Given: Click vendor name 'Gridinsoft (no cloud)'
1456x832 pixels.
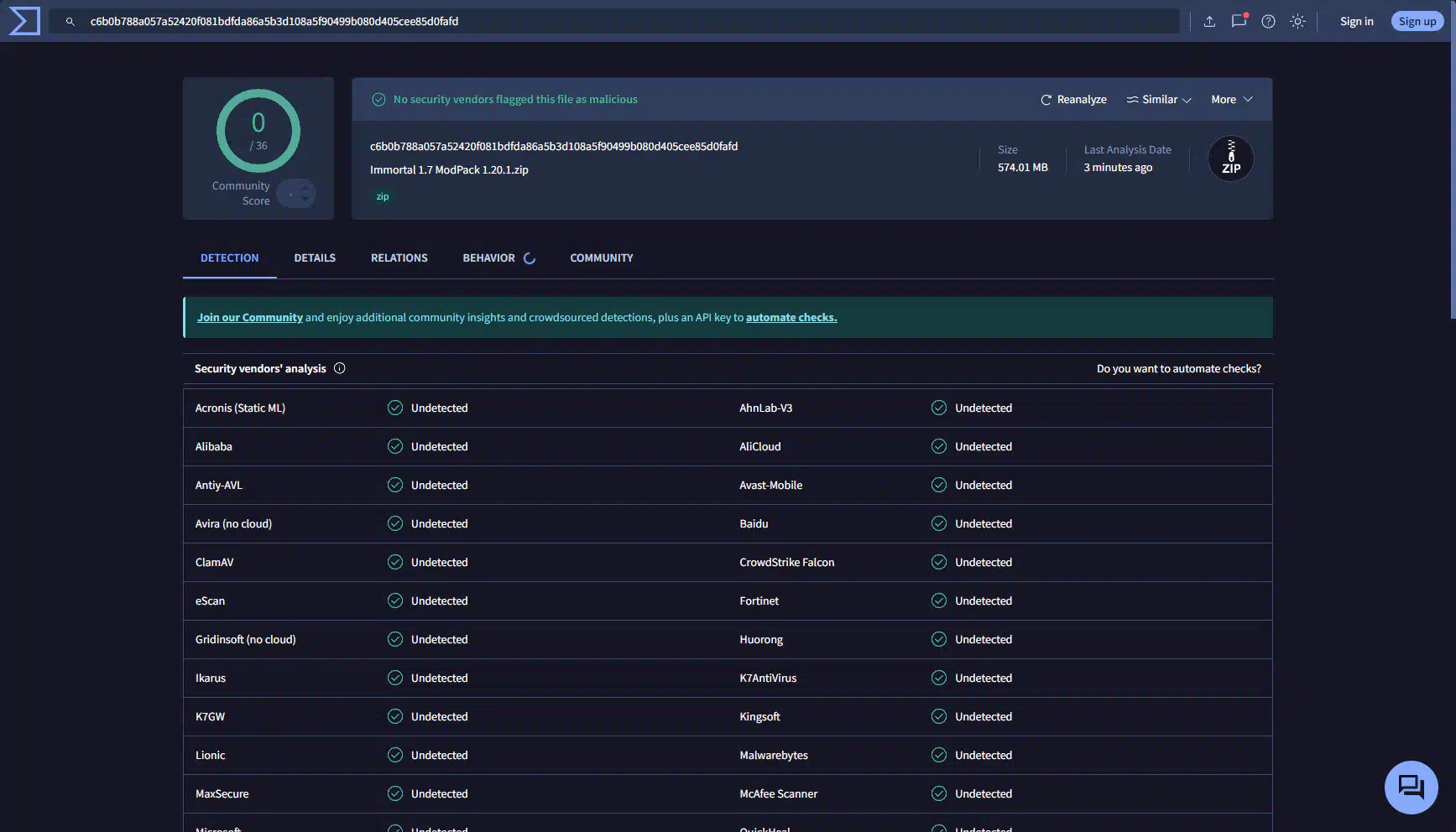Looking at the screenshot, I should 246,640.
